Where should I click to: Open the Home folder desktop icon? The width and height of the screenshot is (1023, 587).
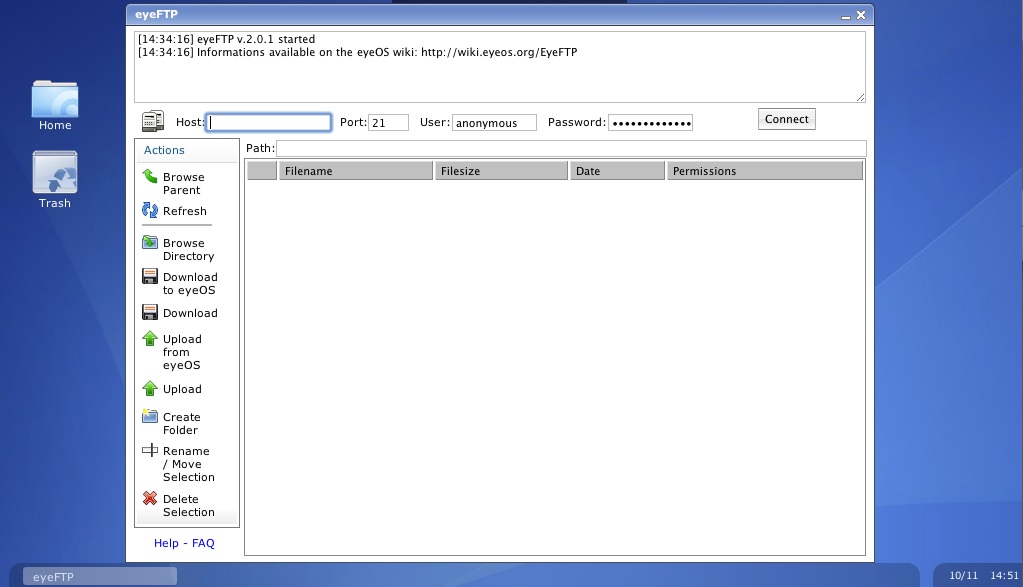tap(55, 106)
